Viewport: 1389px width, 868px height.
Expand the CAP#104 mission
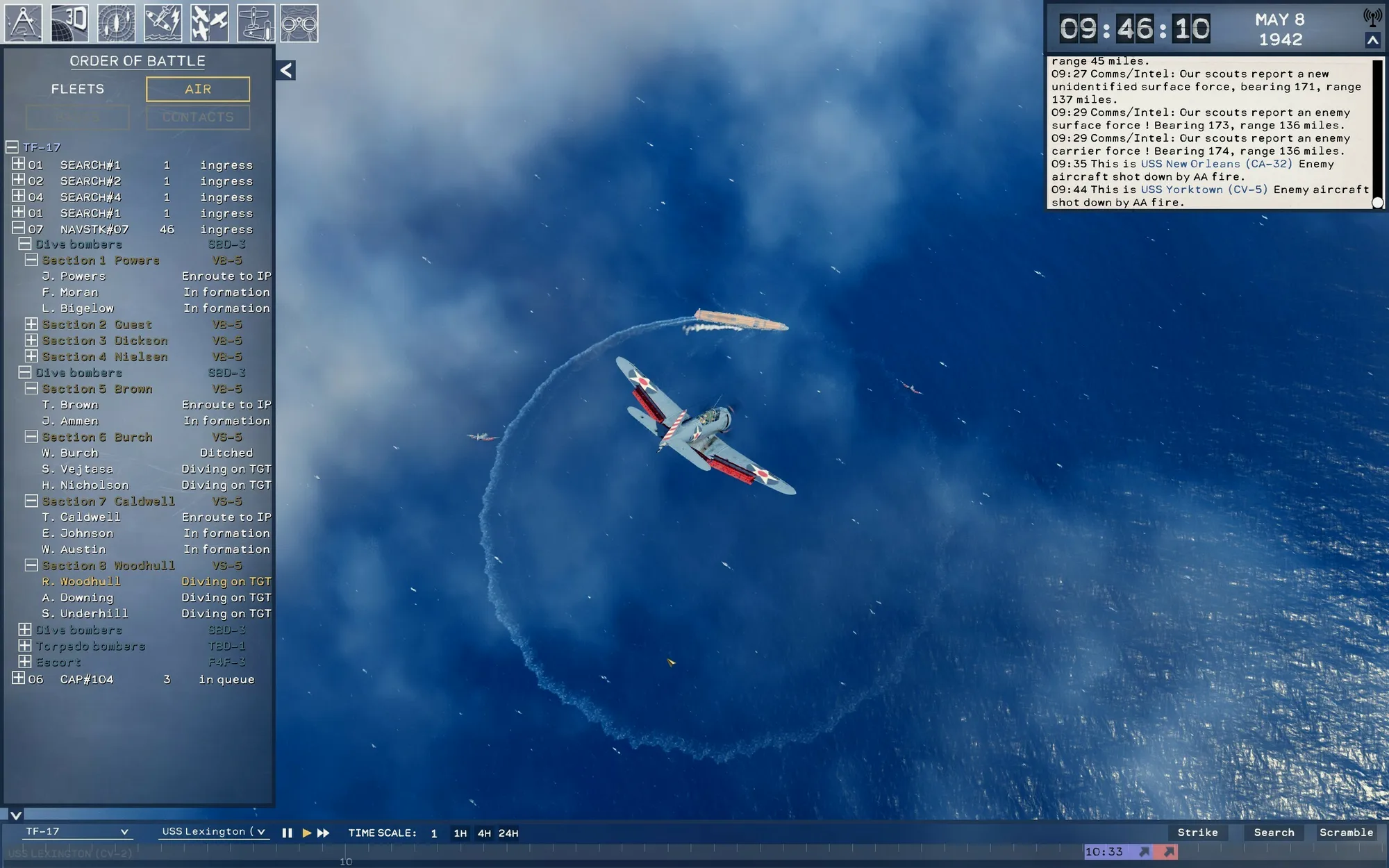click(18, 678)
